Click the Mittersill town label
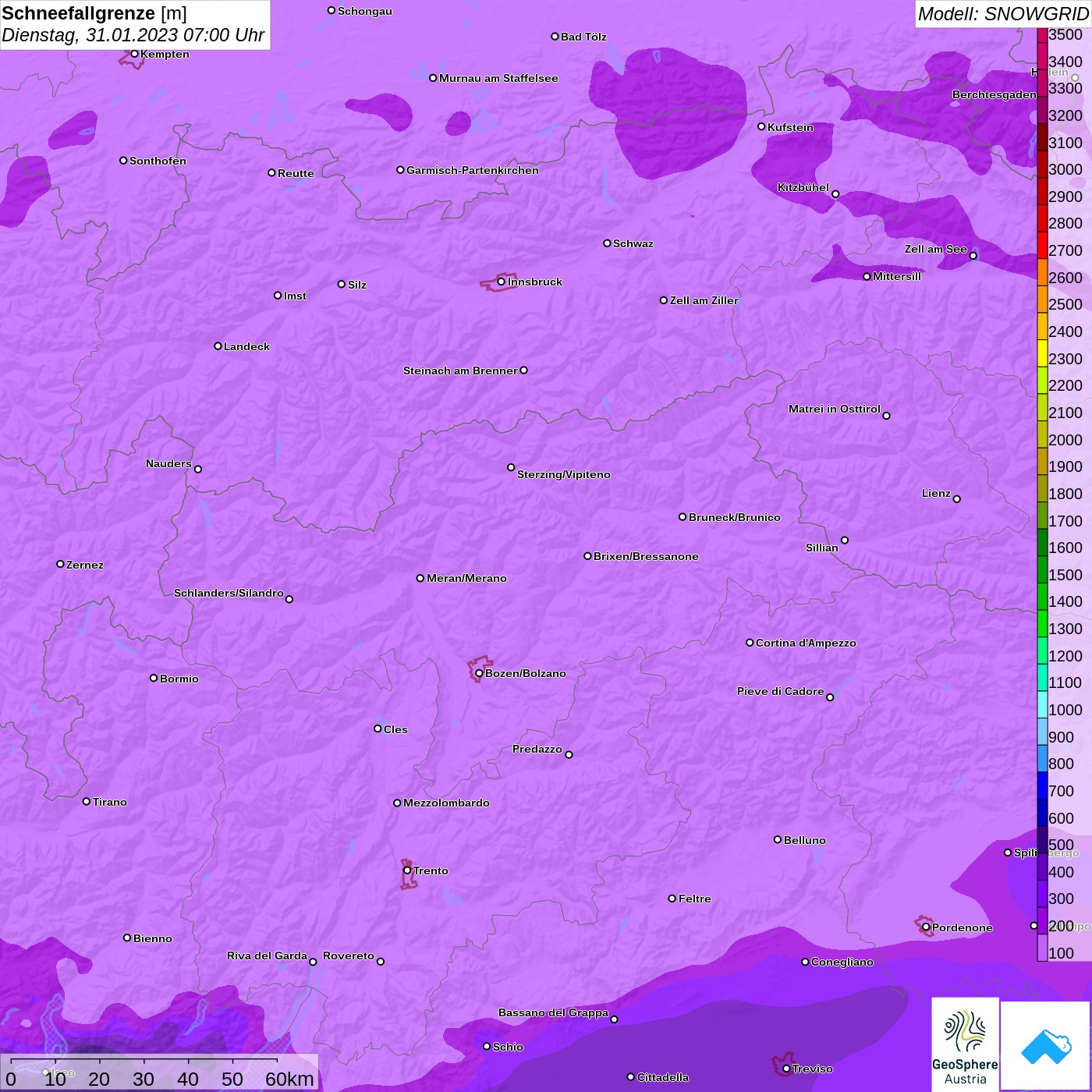The width and height of the screenshot is (1092, 1092). pos(896,276)
